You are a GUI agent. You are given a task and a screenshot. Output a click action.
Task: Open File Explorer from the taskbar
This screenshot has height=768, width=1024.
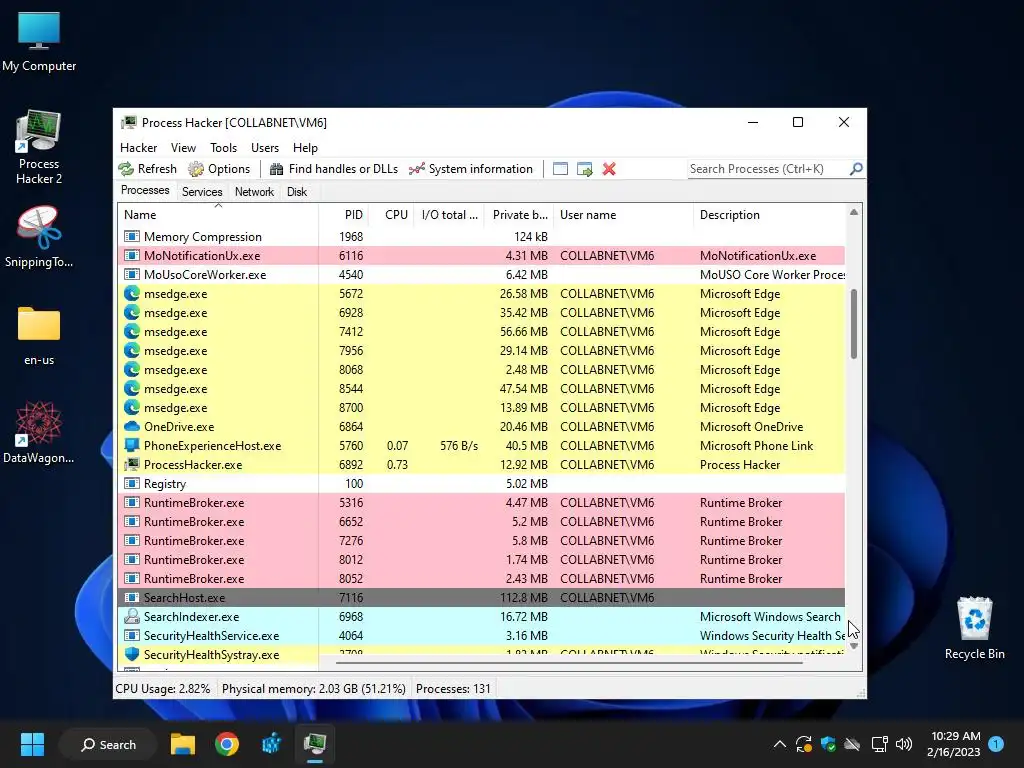point(183,744)
